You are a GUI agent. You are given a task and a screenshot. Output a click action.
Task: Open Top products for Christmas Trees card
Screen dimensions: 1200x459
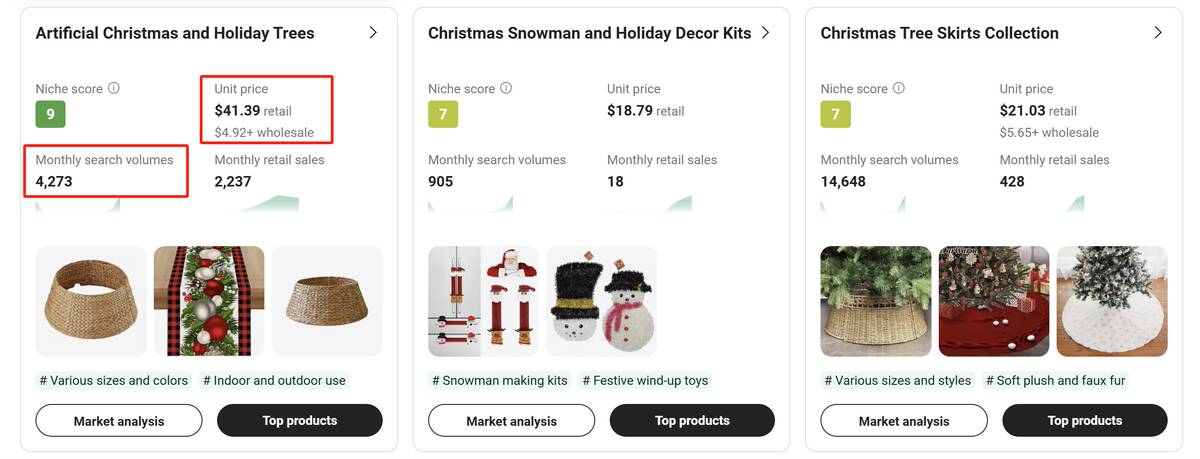pos(299,421)
